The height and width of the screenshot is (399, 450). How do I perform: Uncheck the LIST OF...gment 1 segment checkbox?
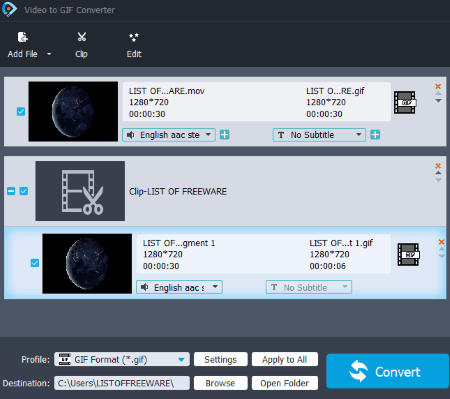point(35,263)
